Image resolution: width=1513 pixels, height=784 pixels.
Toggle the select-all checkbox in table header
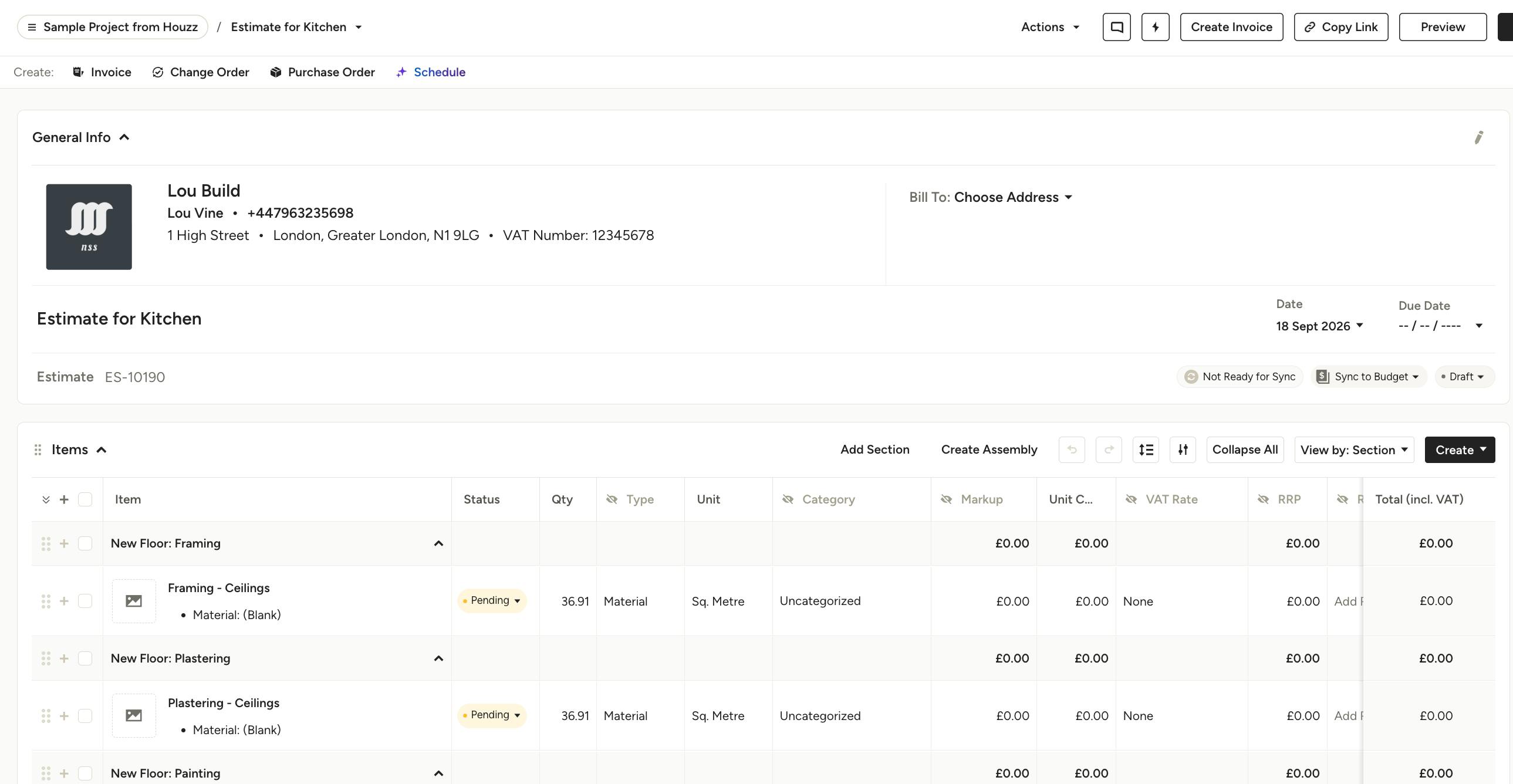[85, 499]
